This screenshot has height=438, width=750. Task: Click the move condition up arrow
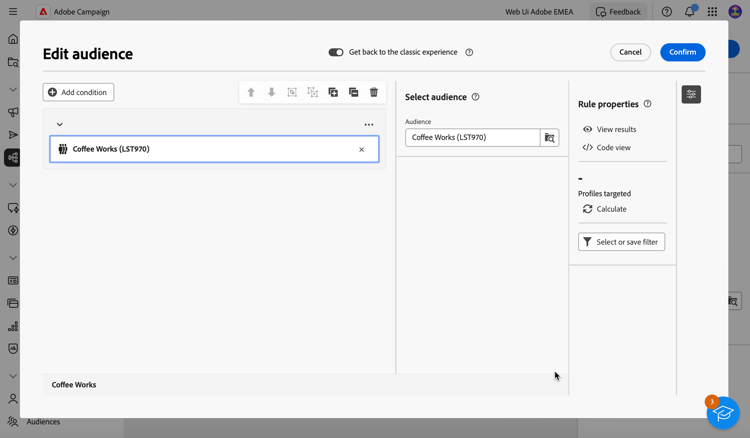click(251, 92)
